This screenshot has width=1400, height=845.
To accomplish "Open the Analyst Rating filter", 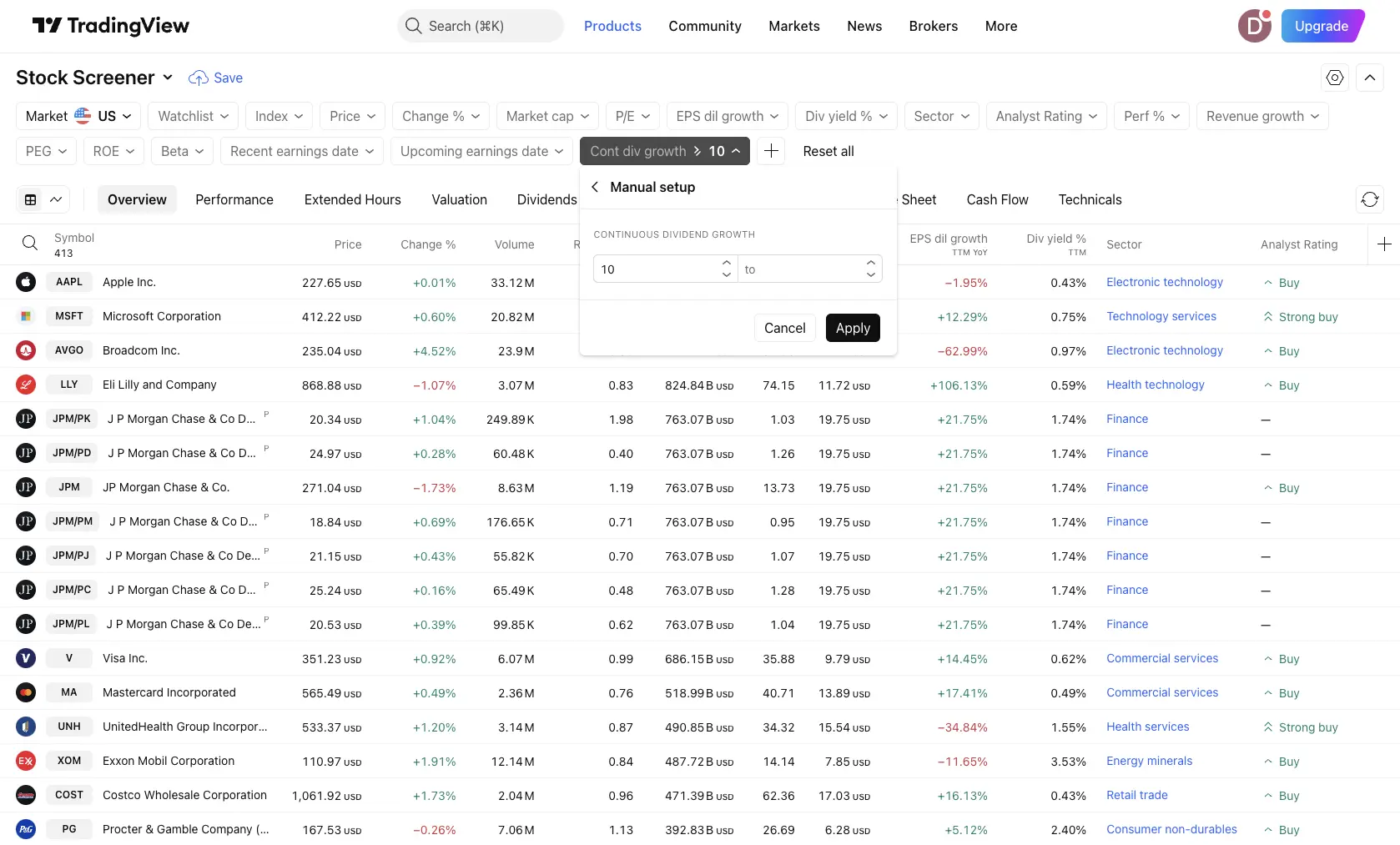I will pos(1046,116).
